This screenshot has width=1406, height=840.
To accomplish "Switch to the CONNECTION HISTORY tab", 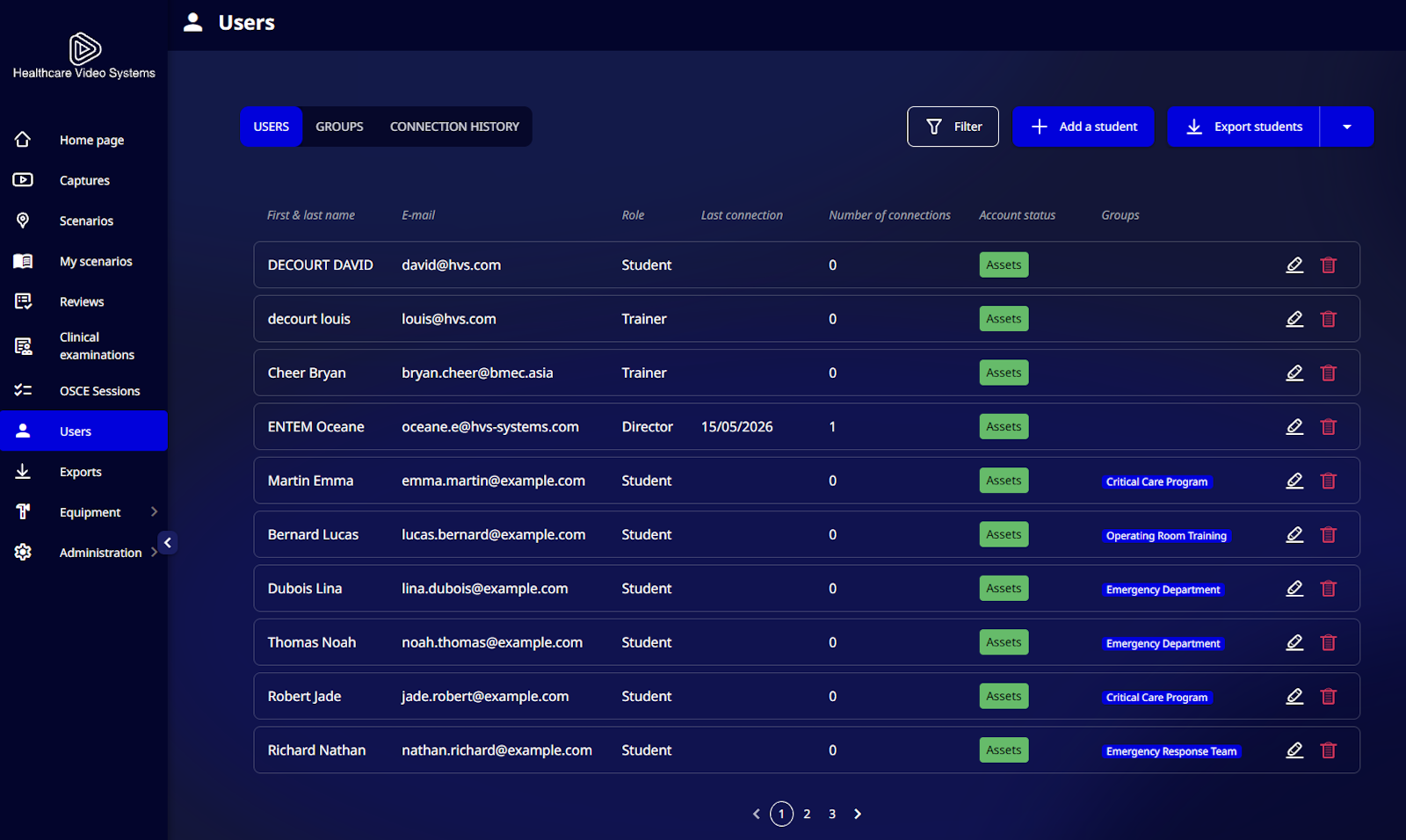I will pos(454,127).
